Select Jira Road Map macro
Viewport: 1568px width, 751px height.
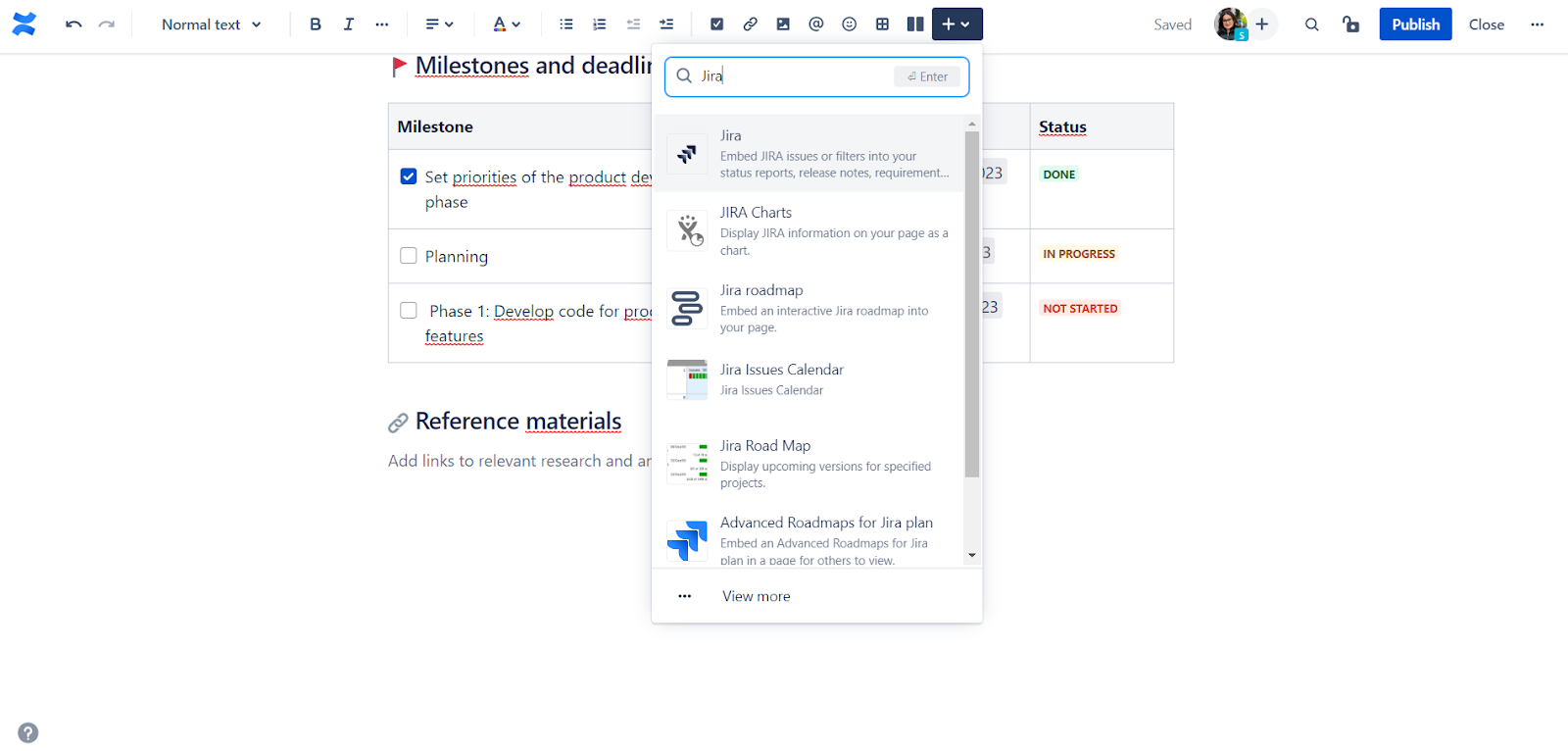tap(808, 464)
